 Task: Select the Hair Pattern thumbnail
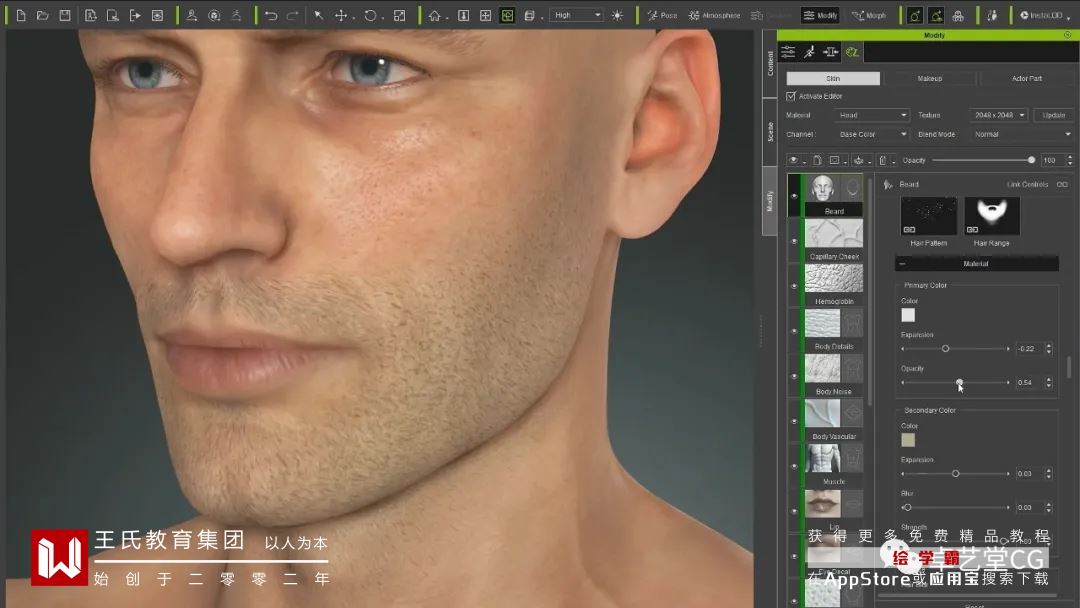[928, 216]
